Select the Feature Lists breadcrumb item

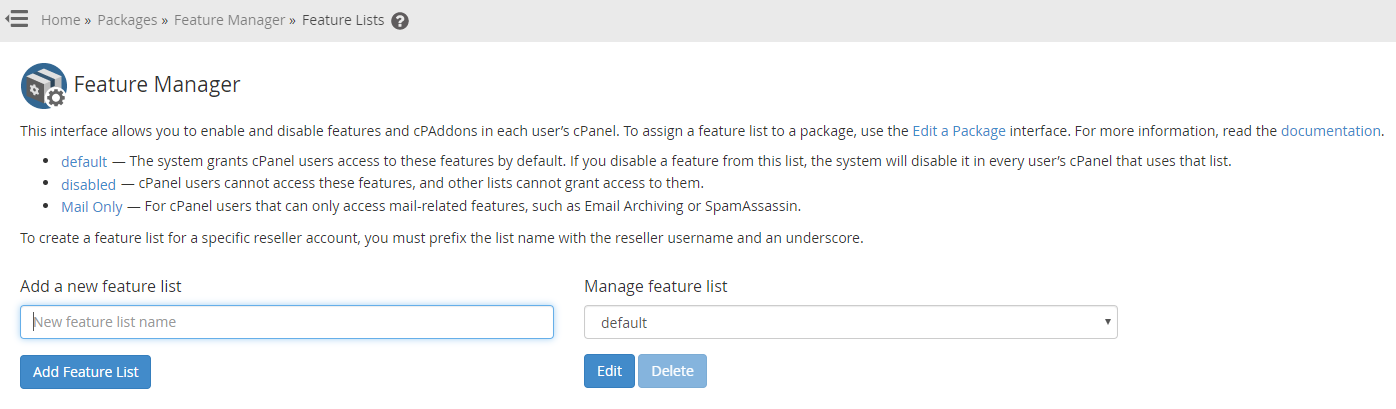pos(343,20)
